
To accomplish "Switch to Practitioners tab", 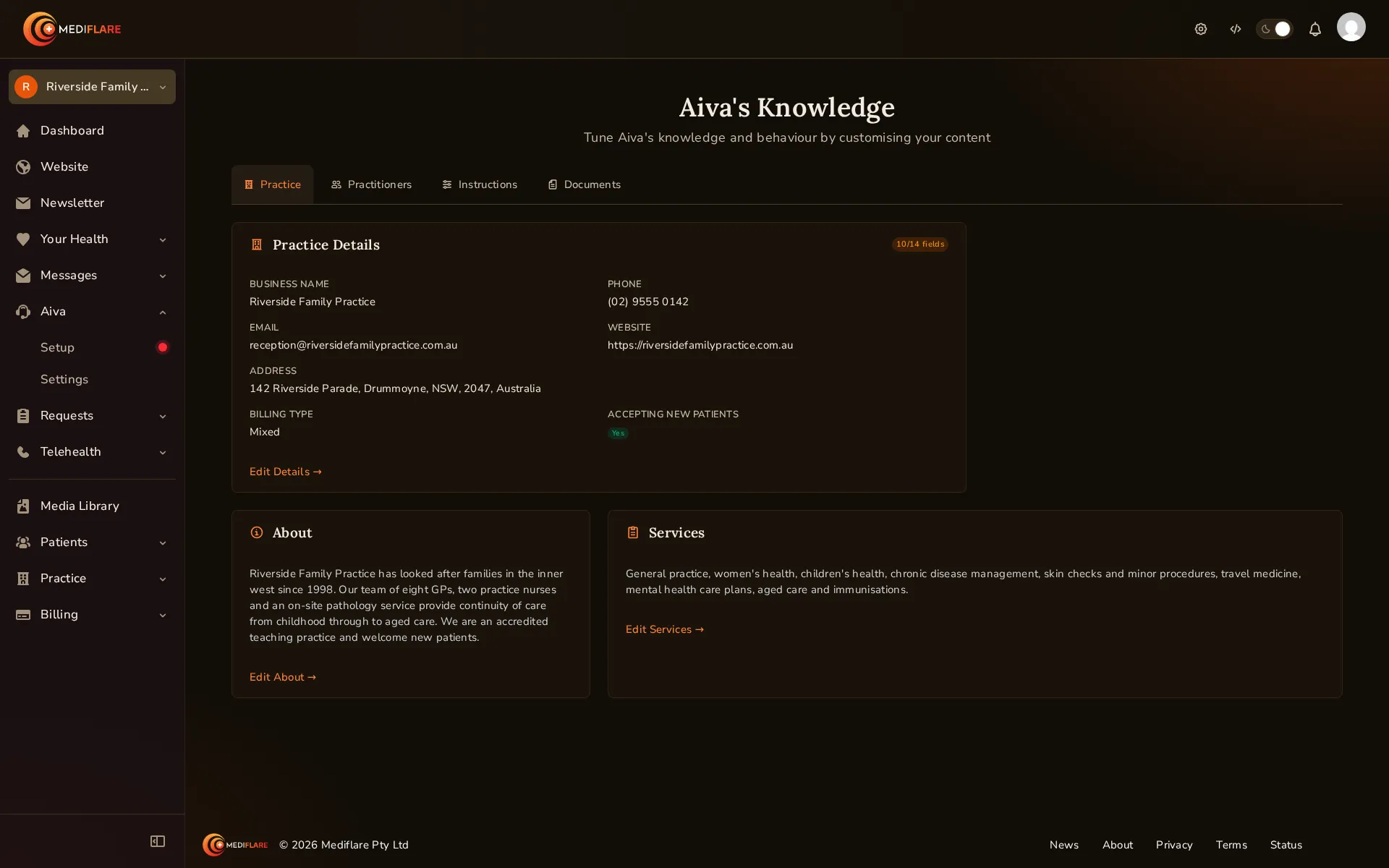I will point(371,184).
